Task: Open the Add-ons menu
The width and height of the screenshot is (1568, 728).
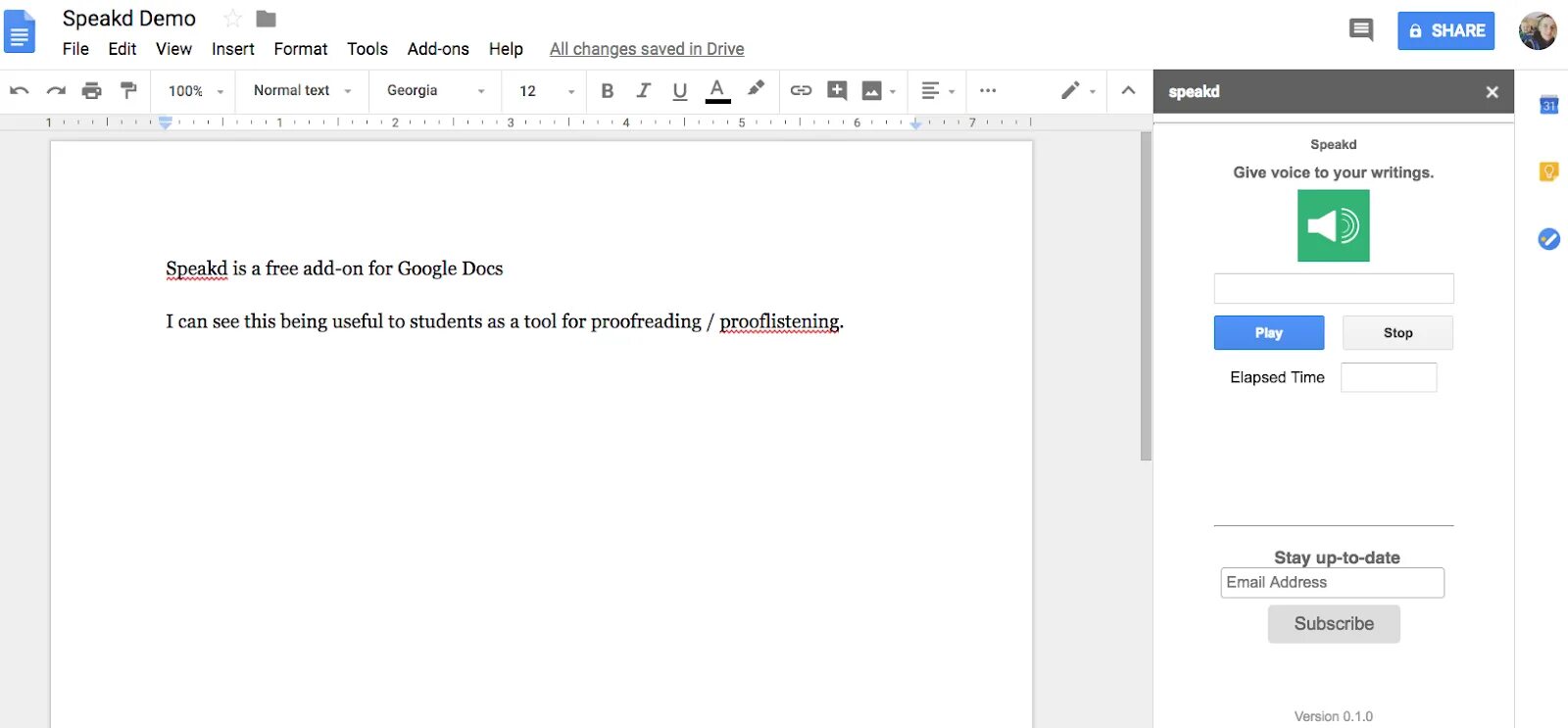Action: click(x=438, y=49)
